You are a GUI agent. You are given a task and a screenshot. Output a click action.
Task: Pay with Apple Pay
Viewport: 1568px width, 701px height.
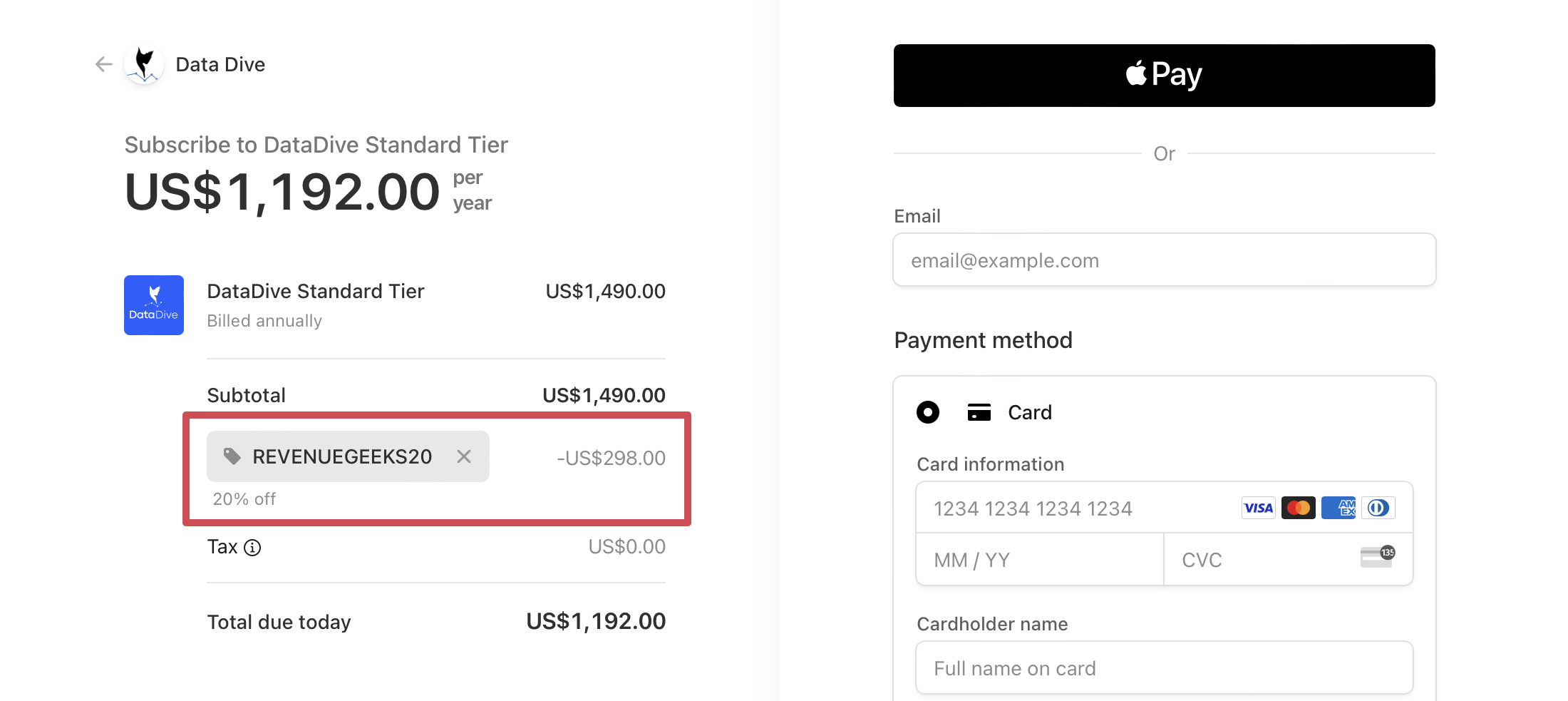pyautogui.click(x=1164, y=76)
